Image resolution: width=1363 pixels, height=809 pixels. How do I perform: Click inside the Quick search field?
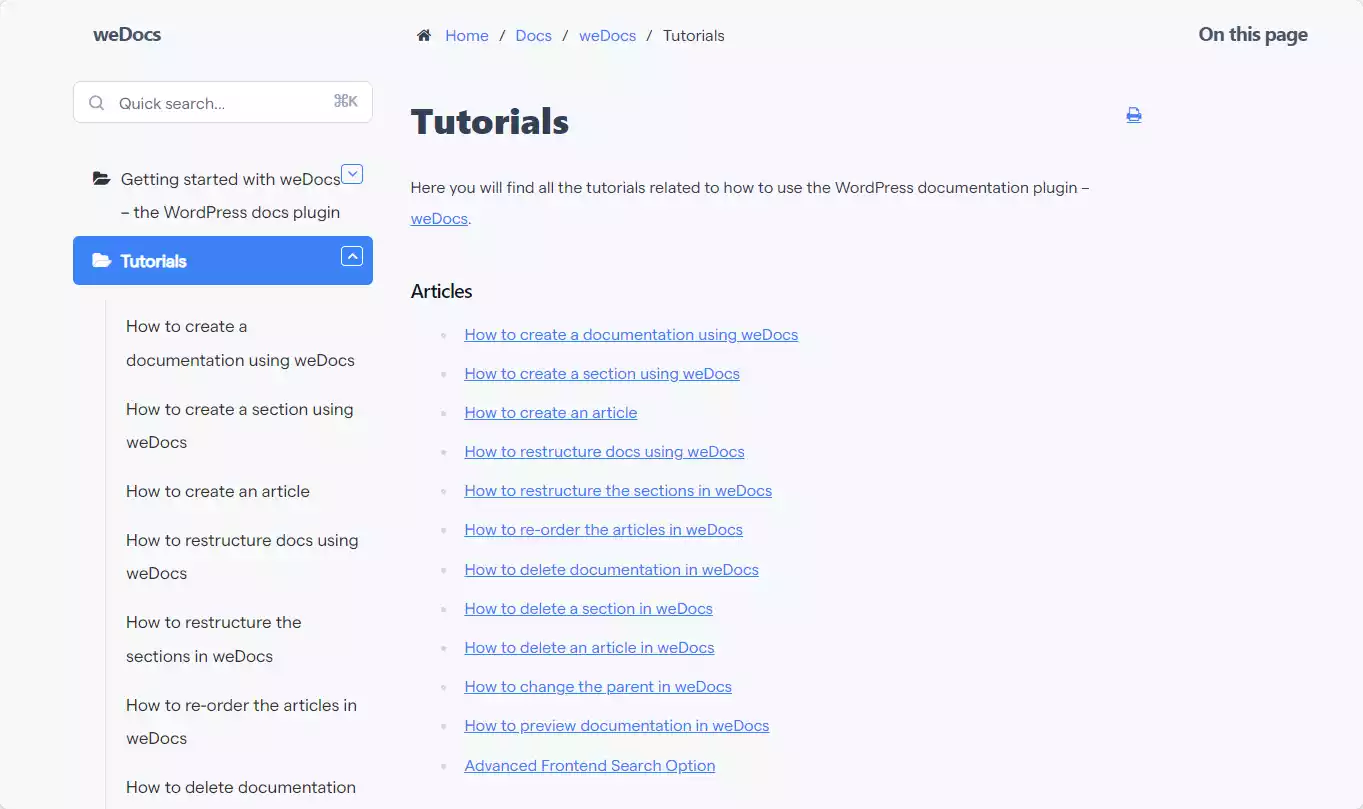click(200, 102)
